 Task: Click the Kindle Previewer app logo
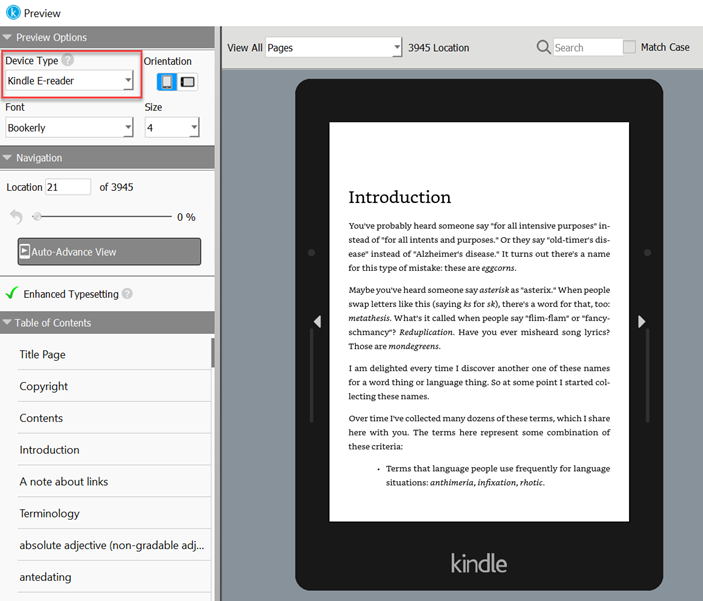[x=13, y=13]
